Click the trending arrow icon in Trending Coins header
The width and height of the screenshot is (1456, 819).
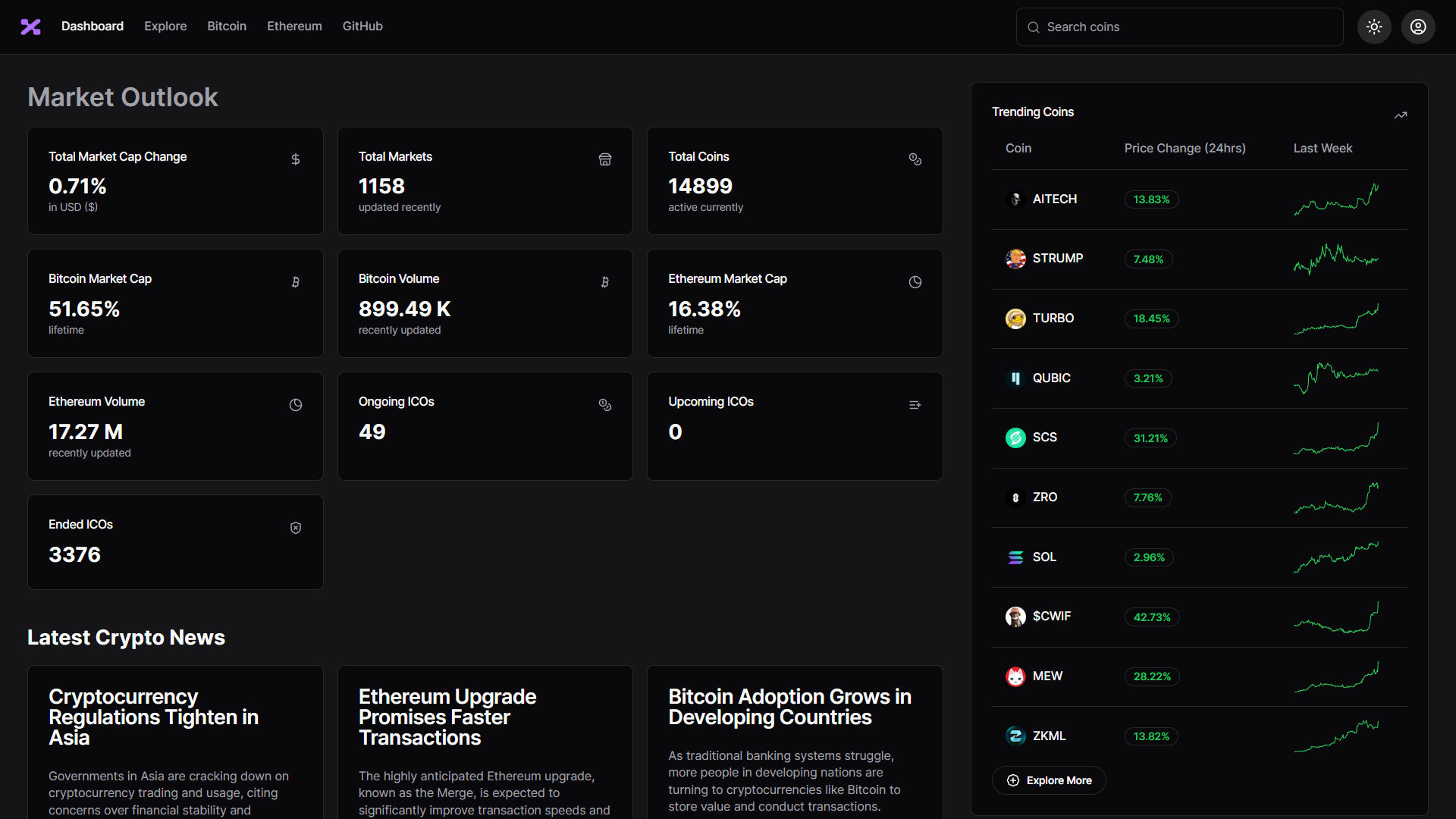click(1401, 115)
